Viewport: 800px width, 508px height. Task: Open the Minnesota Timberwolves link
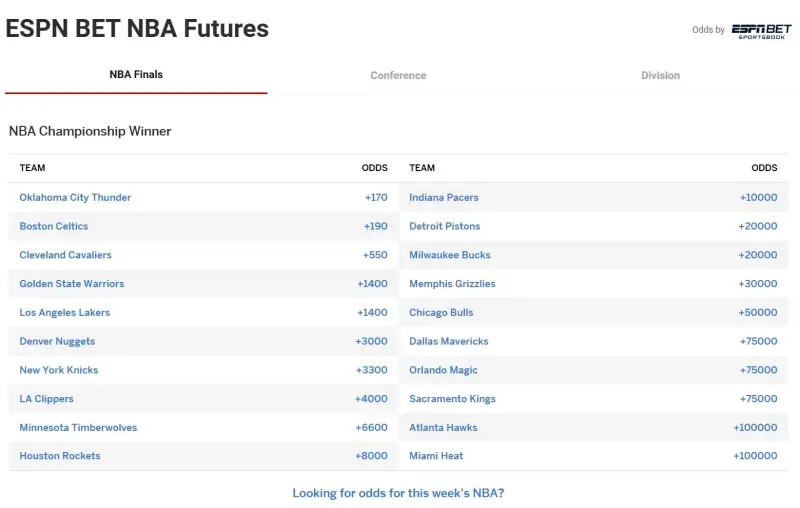(x=78, y=427)
